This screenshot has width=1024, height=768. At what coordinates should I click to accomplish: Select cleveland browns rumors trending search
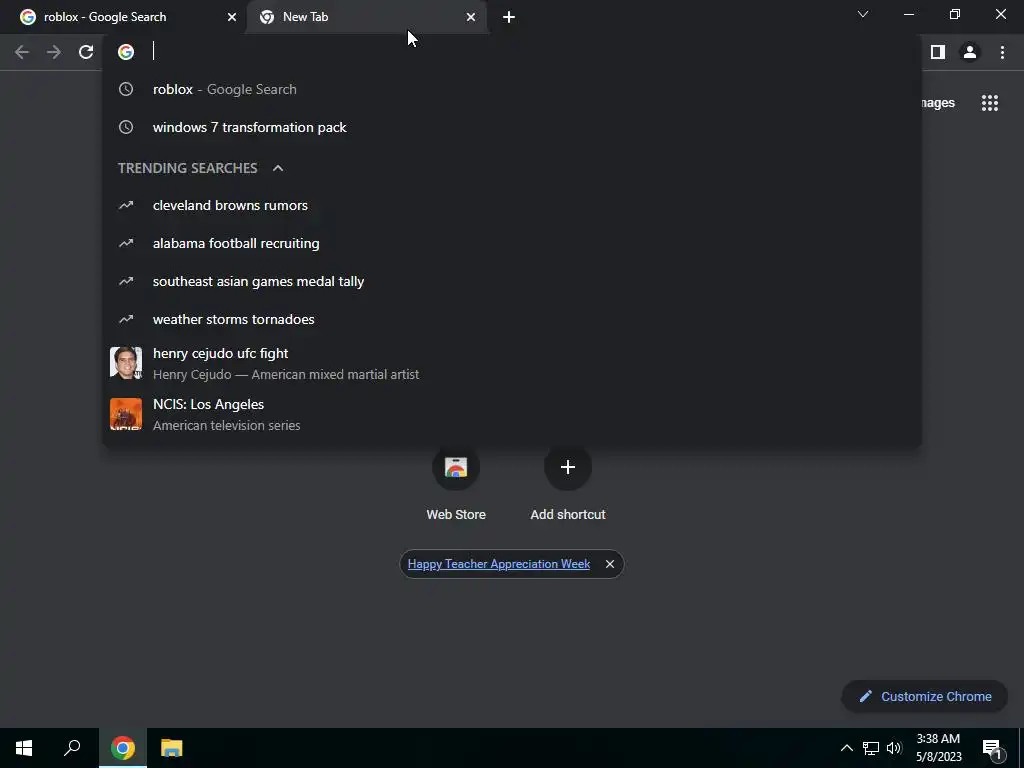512,205
